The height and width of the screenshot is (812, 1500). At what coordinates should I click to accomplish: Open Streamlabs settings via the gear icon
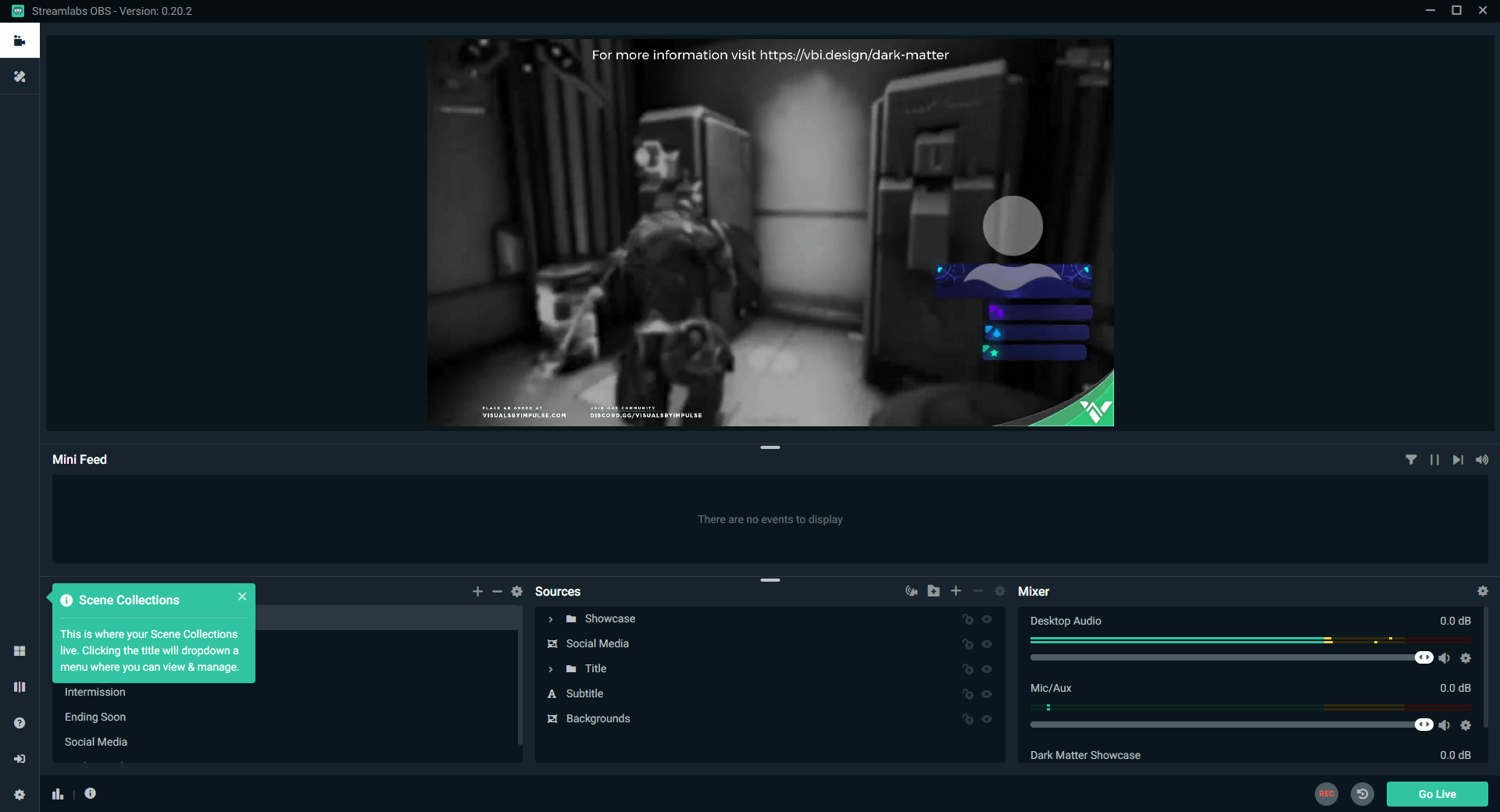click(20, 794)
